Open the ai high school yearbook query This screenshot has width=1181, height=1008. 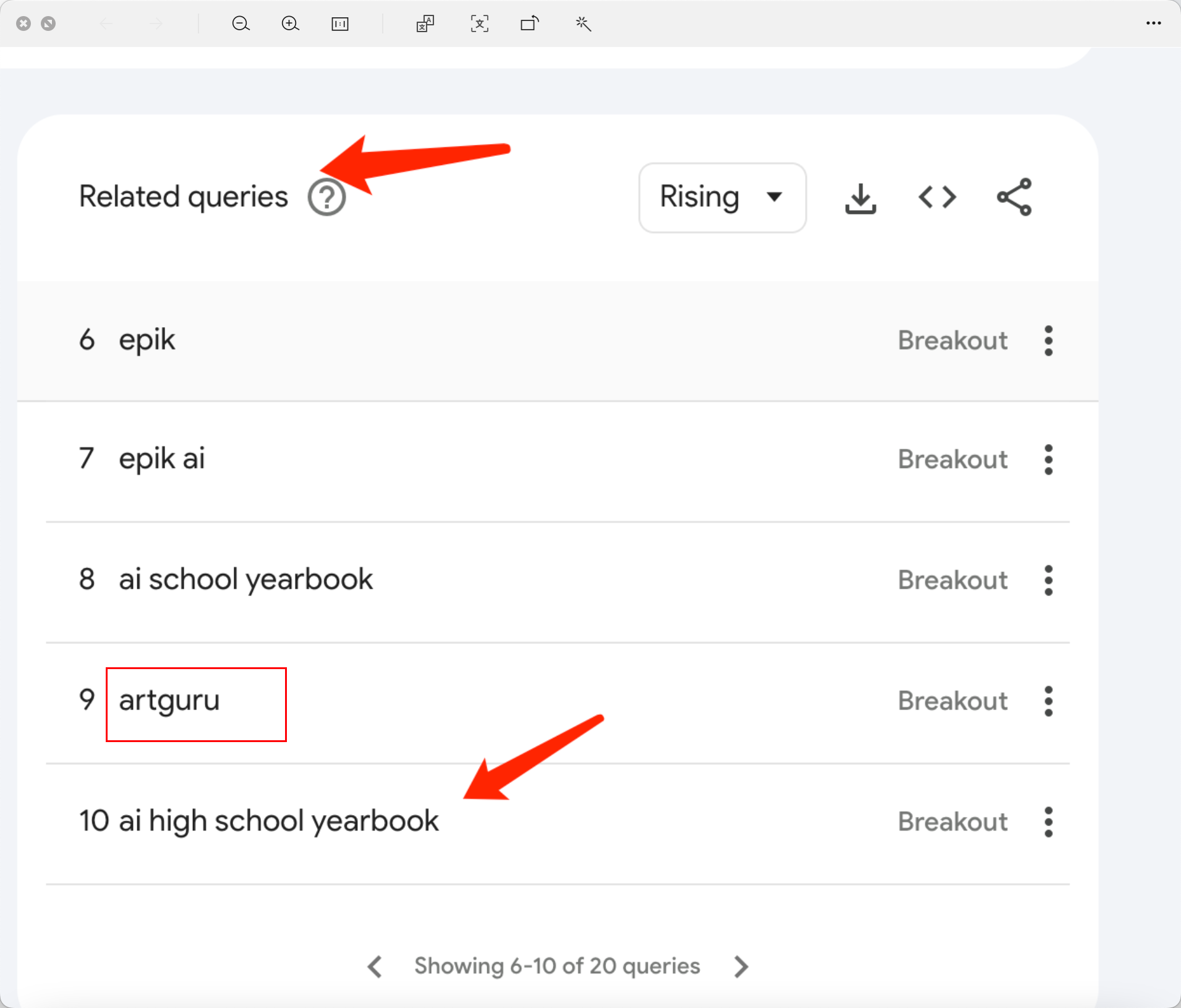tap(279, 822)
